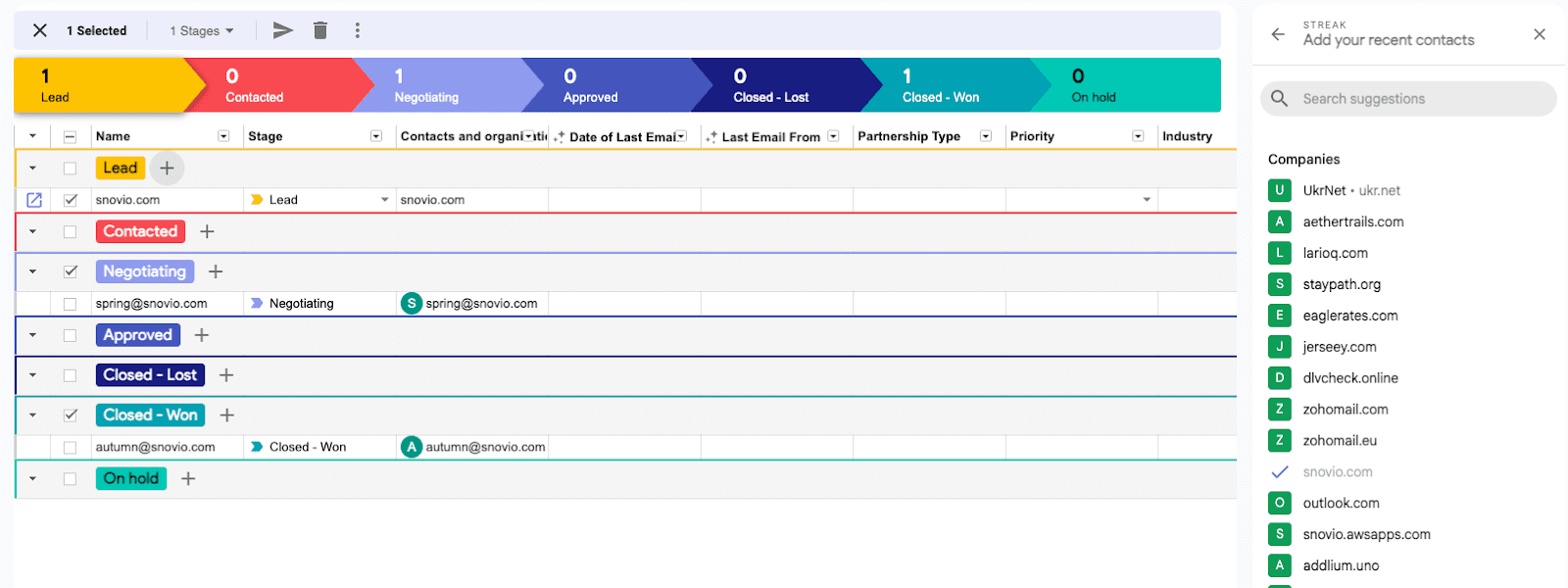Open the 1 Stages dropdown

coord(202,31)
